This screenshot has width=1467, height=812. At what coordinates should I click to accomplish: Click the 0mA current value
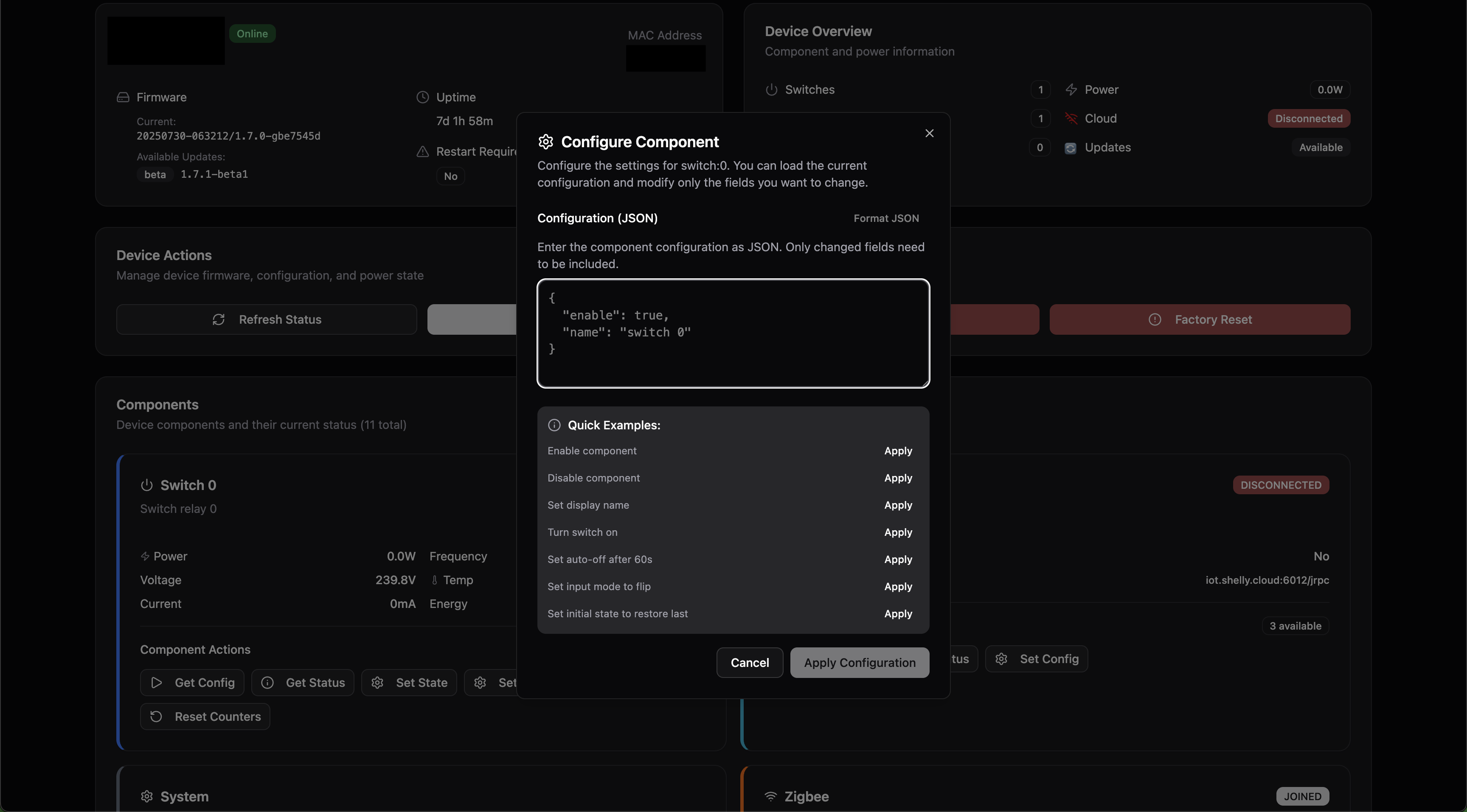403,604
